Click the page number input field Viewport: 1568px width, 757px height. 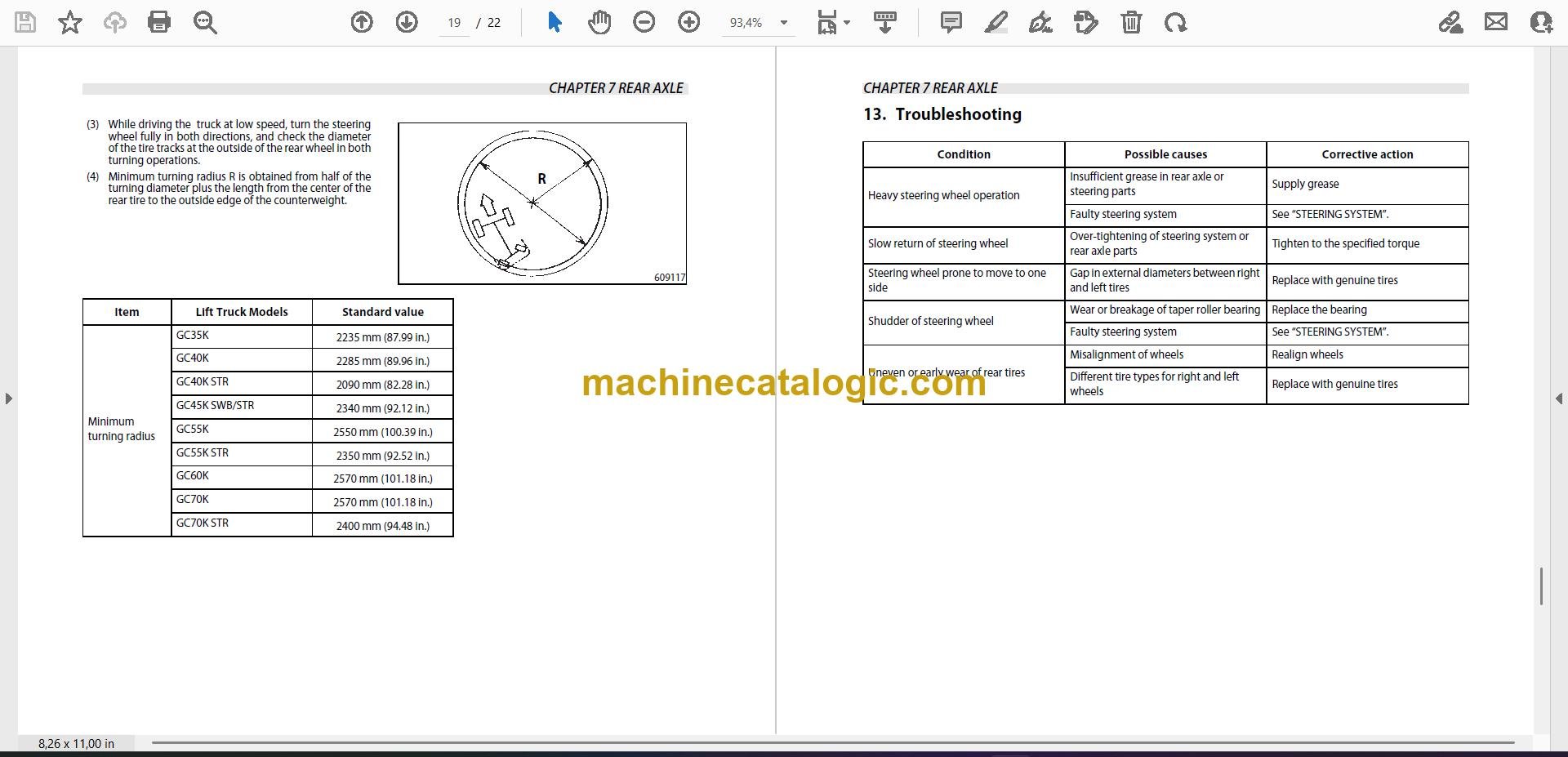coord(454,23)
